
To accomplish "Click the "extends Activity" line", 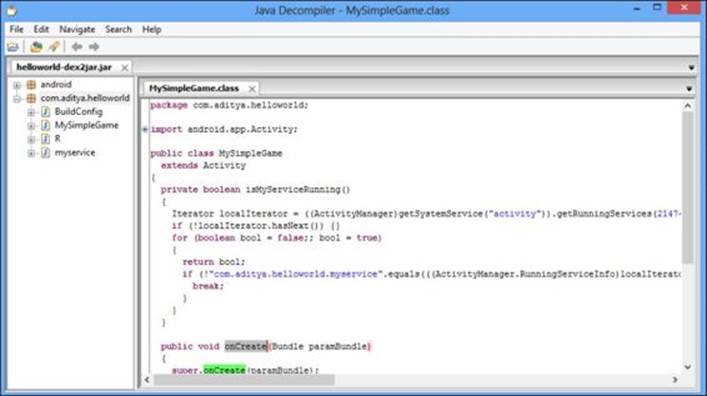I will click(x=203, y=166).
